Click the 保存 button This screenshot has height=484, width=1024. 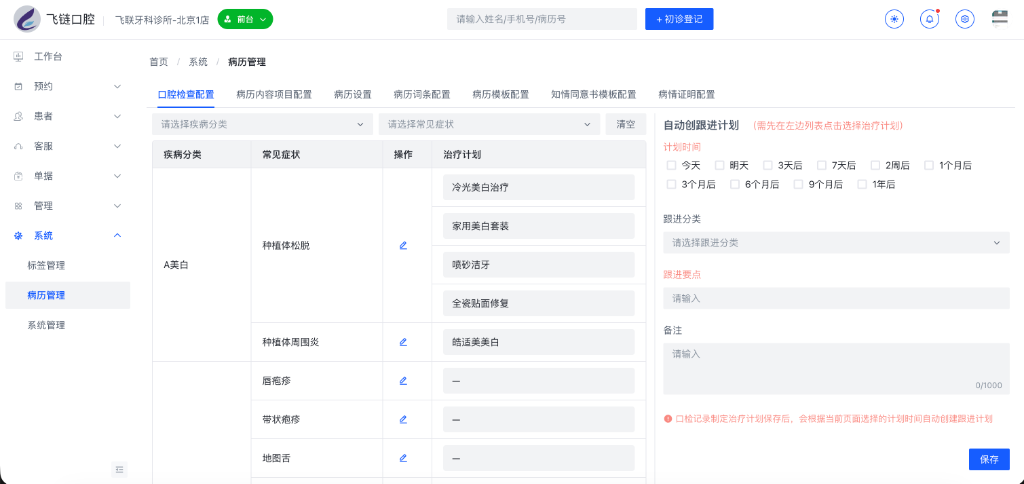(x=989, y=459)
